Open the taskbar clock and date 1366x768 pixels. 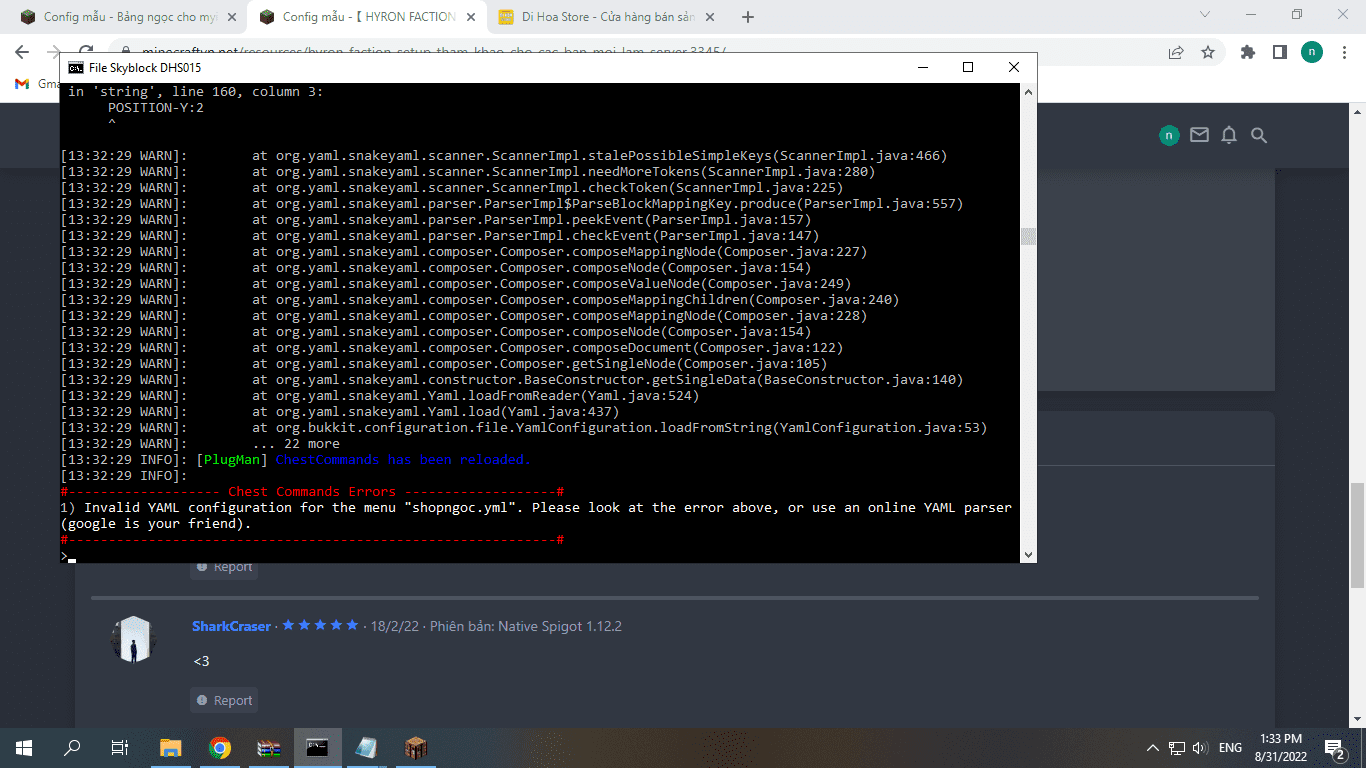click(x=1280, y=747)
